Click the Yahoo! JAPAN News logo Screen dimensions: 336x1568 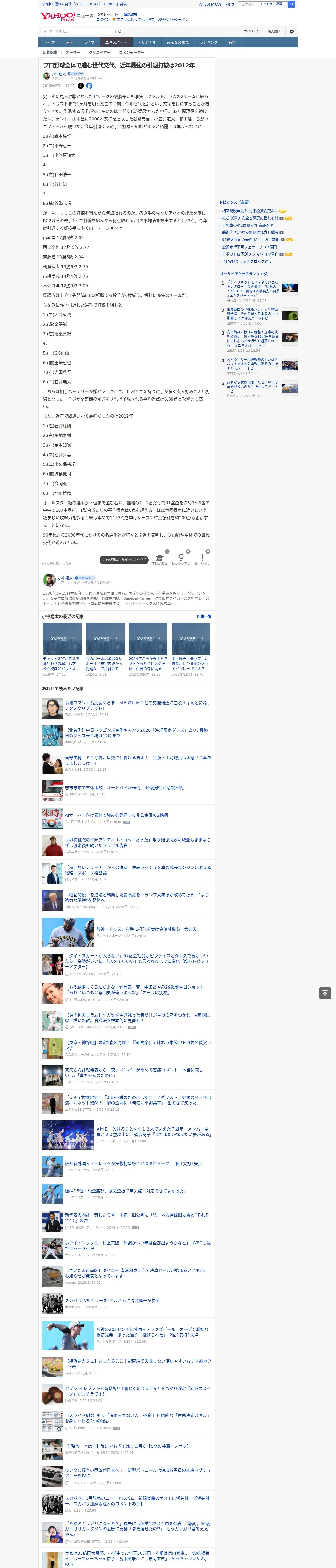click(x=66, y=16)
